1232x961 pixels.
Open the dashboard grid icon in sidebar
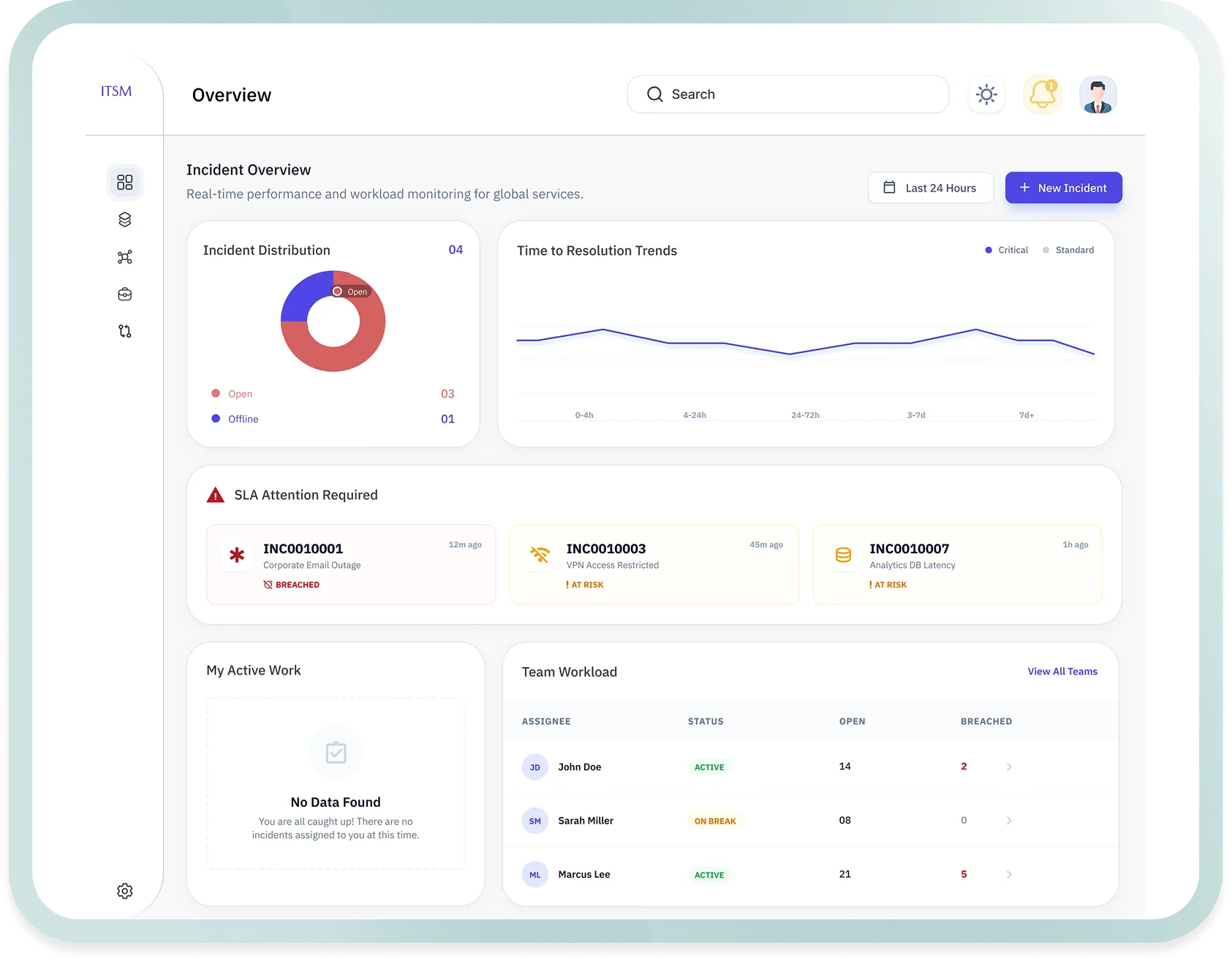[125, 182]
